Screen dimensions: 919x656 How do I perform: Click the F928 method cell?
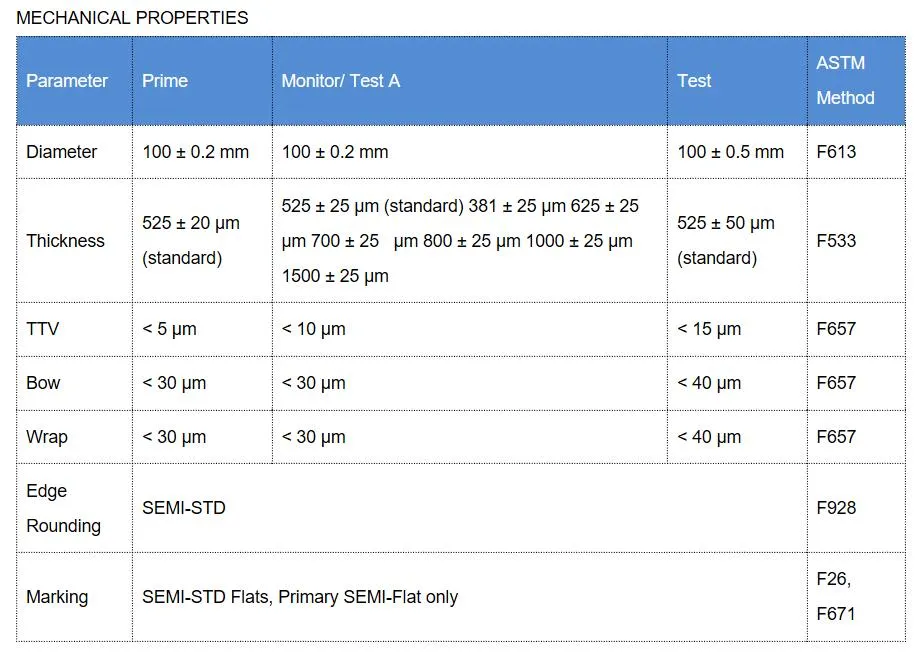836,508
